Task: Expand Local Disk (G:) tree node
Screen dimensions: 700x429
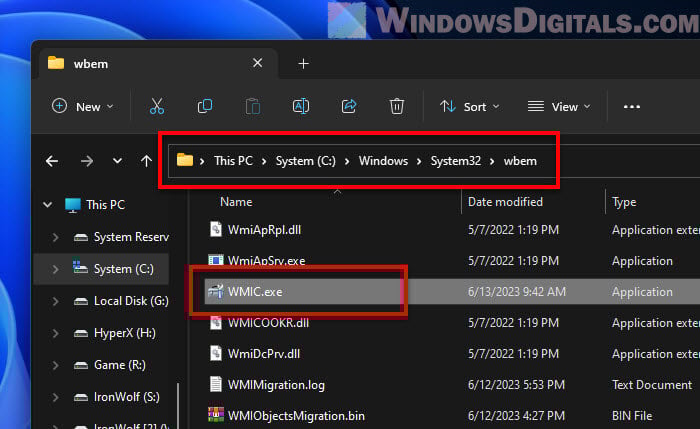Action: point(55,301)
